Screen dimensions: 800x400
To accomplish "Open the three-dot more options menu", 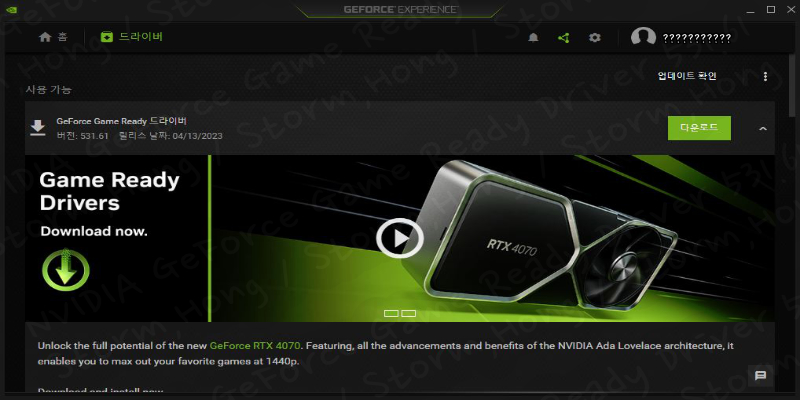I will (765, 77).
